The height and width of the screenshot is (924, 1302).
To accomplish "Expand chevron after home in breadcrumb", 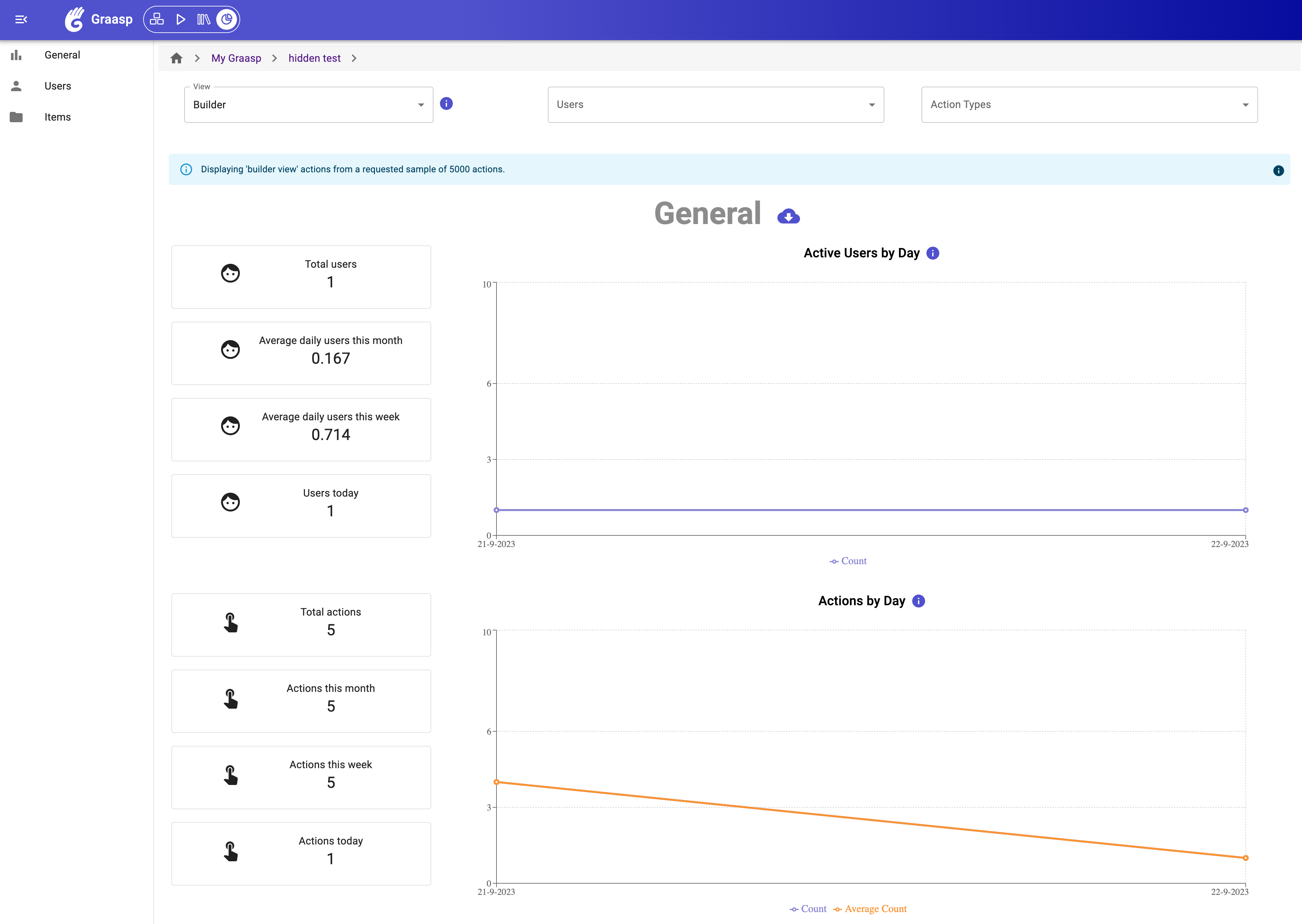I will (x=197, y=58).
